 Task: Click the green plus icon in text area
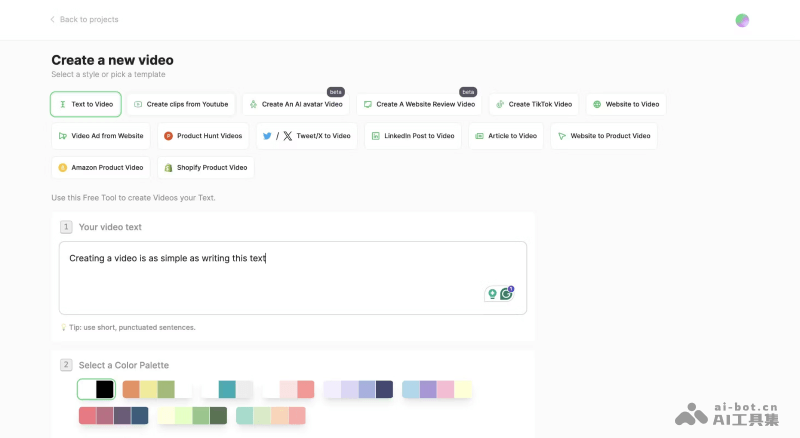click(x=491, y=294)
